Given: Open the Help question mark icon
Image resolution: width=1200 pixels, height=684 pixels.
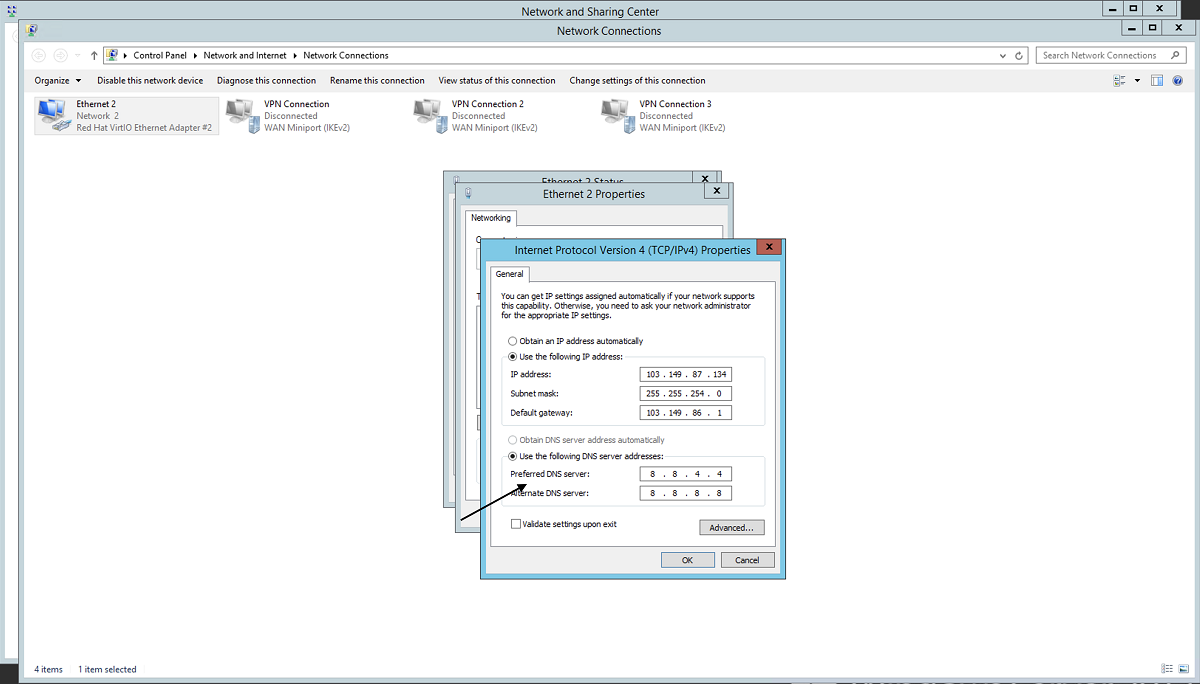Looking at the screenshot, I should click(1179, 81).
